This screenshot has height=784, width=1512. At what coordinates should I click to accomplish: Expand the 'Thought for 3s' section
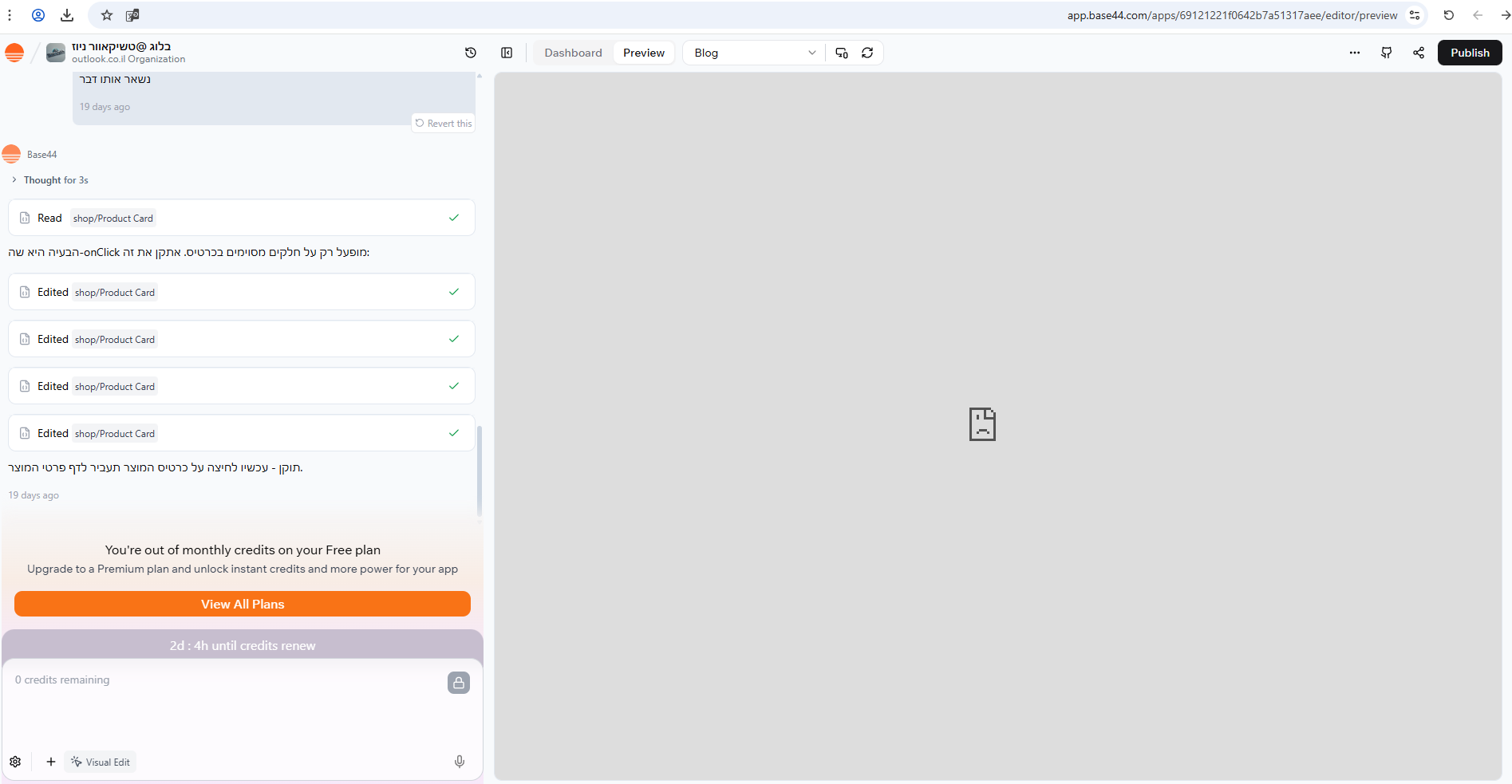pyautogui.click(x=55, y=180)
